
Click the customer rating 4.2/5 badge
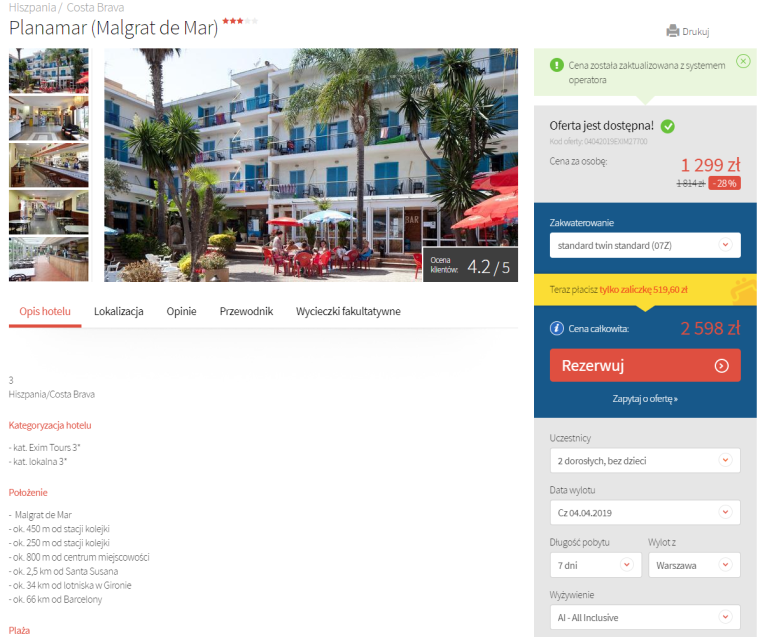470,265
